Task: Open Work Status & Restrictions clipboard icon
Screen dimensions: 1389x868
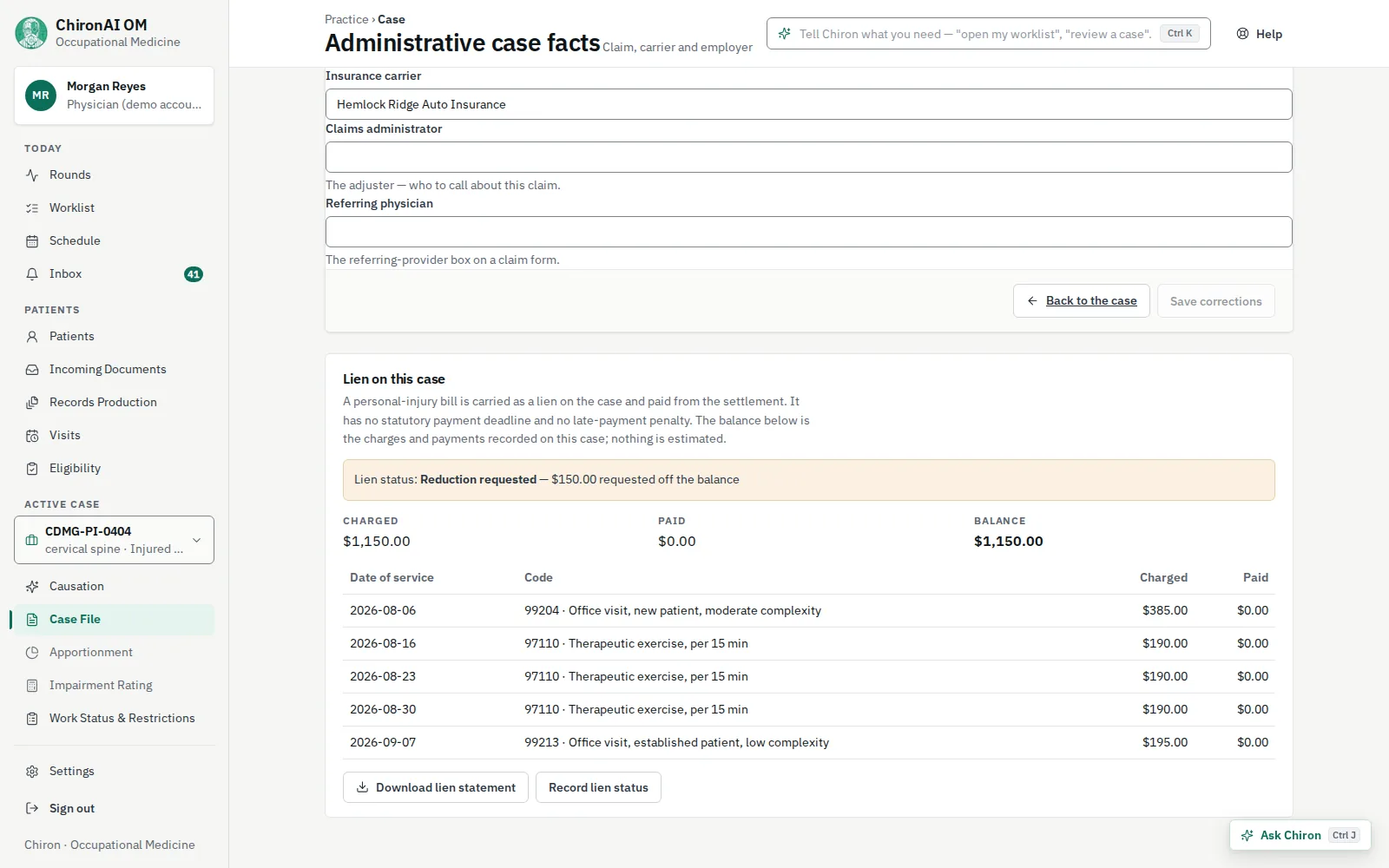Action: pyautogui.click(x=32, y=719)
